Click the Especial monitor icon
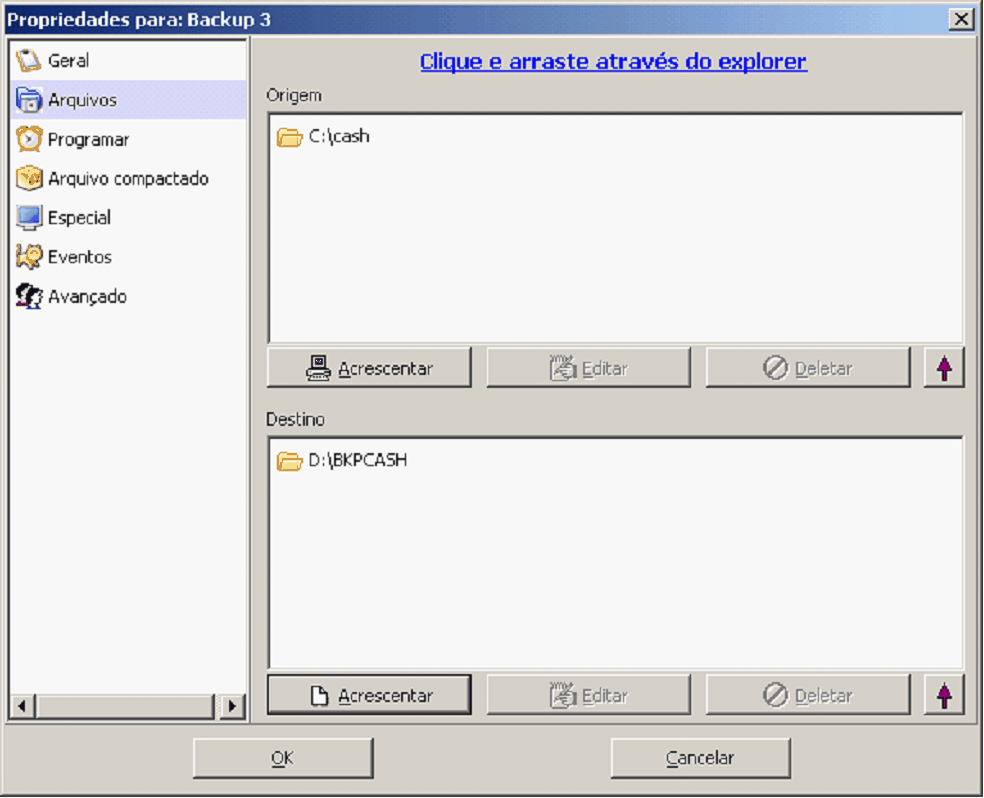Viewport: 984px width, 798px height. [x=29, y=218]
